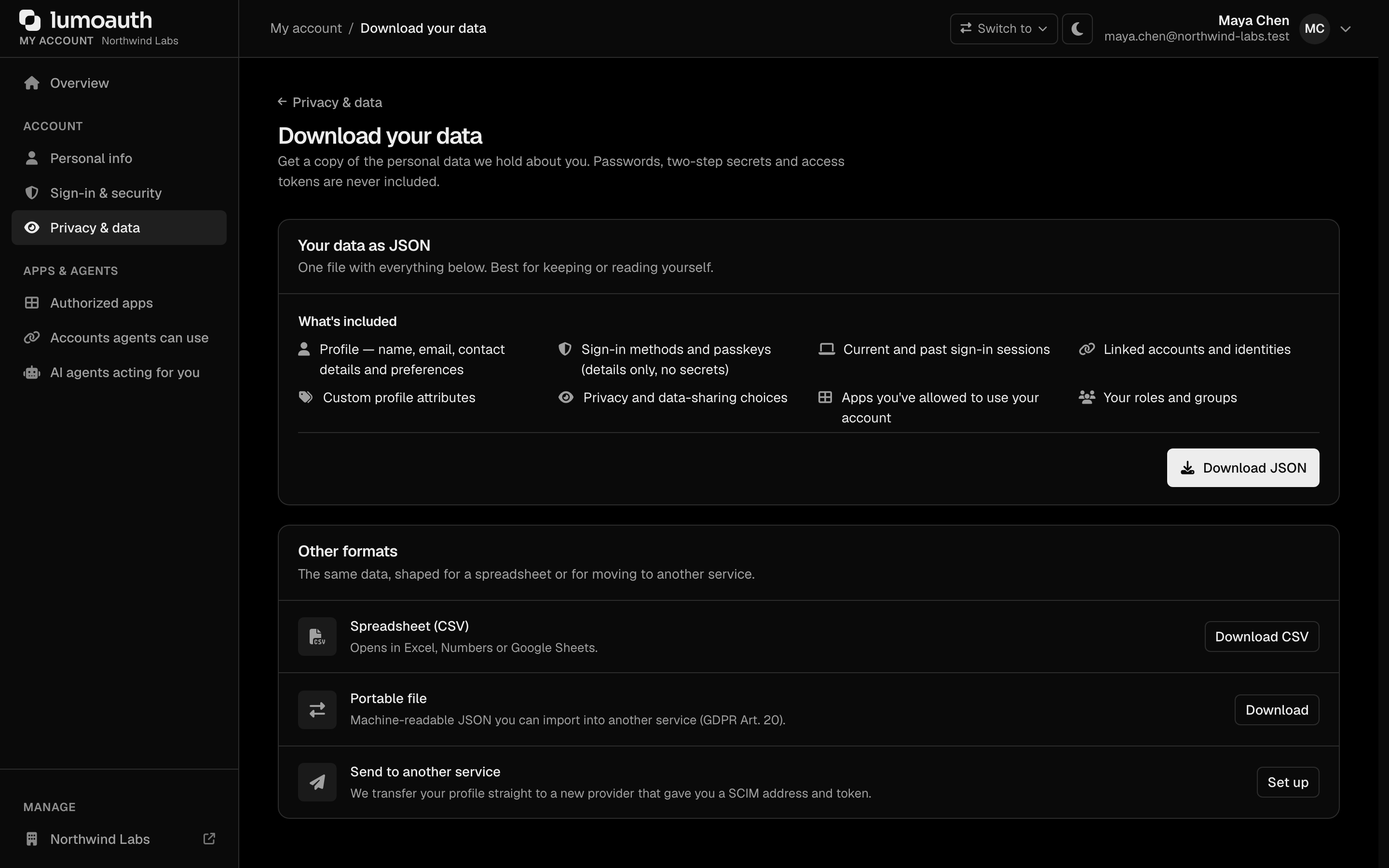The height and width of the screenshot is (868, 1389).
Task: Open Personal info in the sidebar
Action: pos(119,159)
